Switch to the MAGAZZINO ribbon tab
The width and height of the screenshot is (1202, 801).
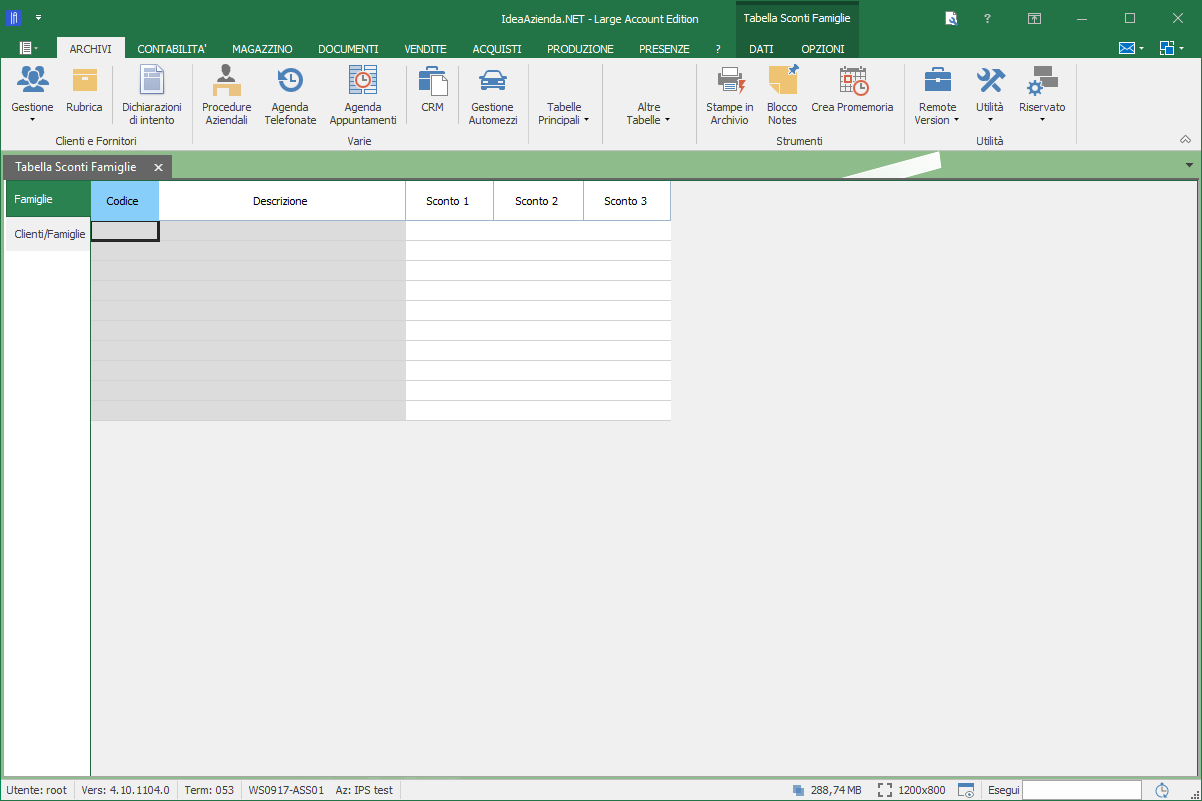262,48
